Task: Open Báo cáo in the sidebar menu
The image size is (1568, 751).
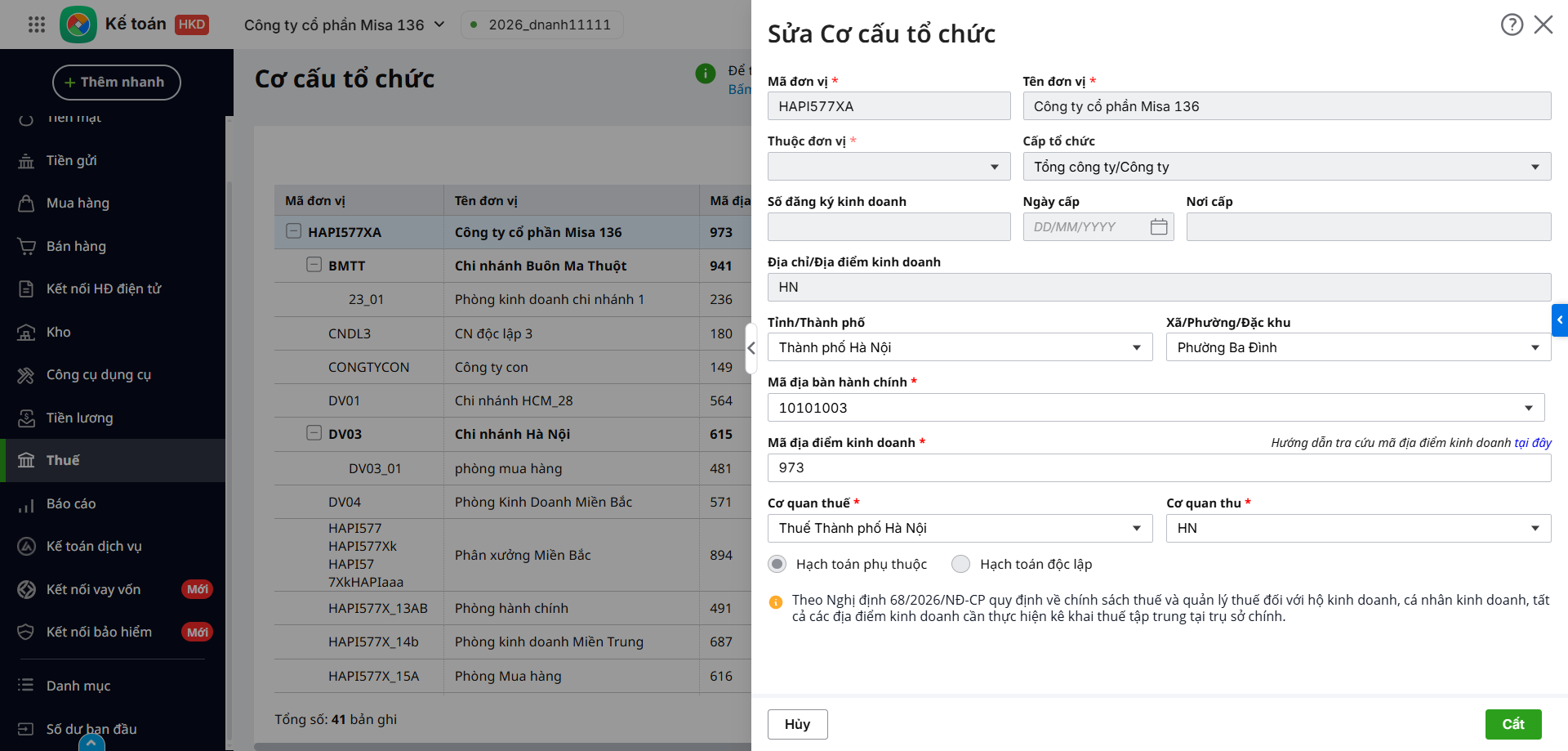Action: point(71,504)
